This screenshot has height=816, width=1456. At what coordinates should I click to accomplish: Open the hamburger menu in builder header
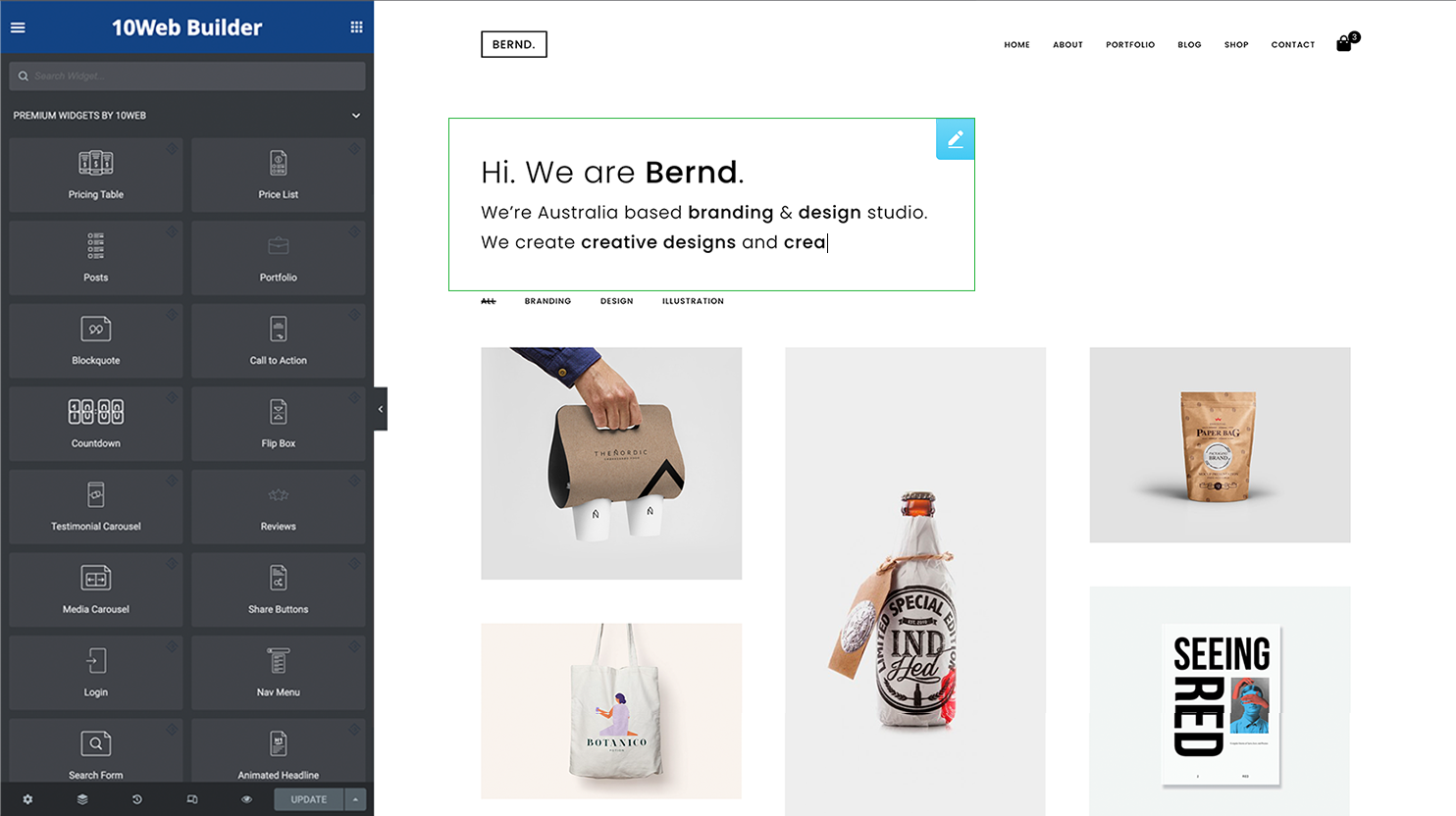click(18, 27)
